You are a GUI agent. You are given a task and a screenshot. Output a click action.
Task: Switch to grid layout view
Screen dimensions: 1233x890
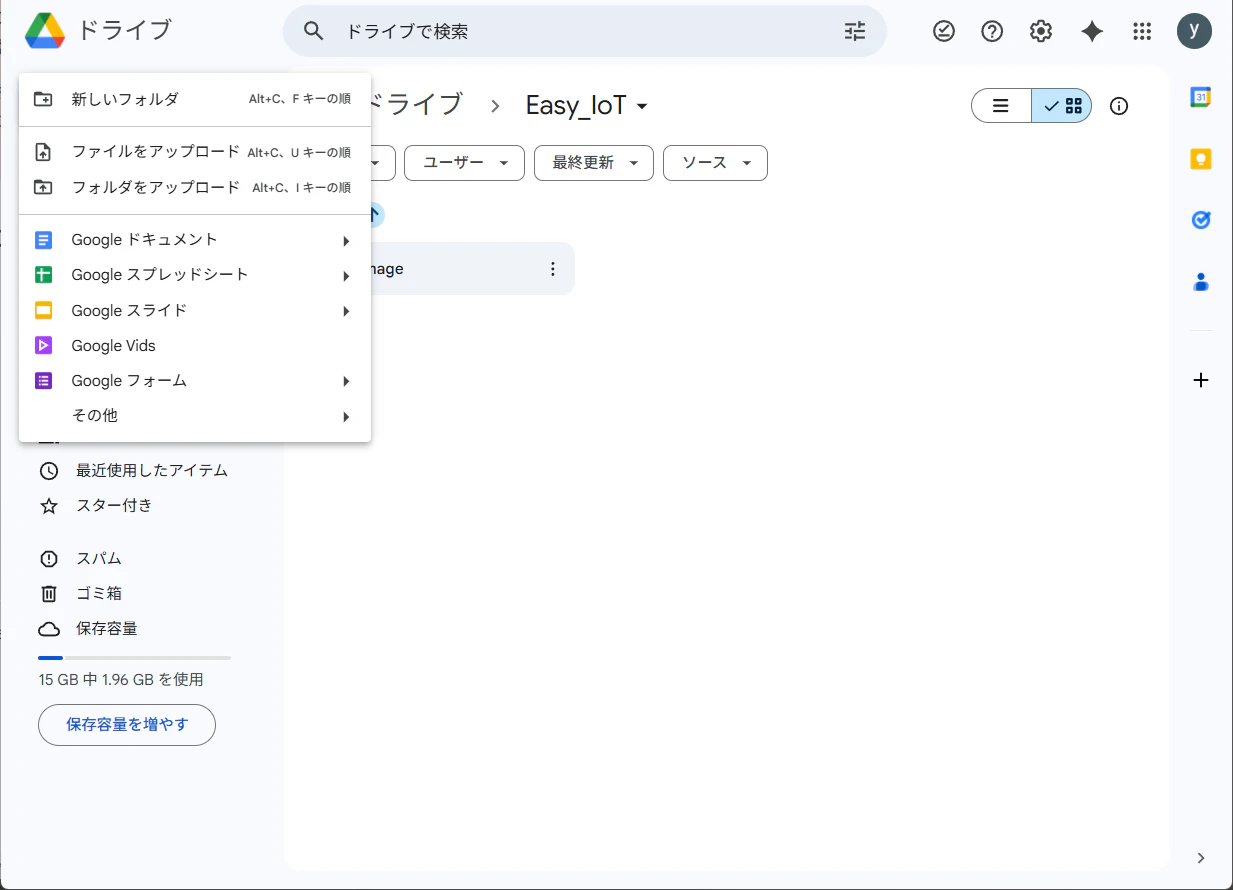pyautogui.click(x=1062, y=106)
